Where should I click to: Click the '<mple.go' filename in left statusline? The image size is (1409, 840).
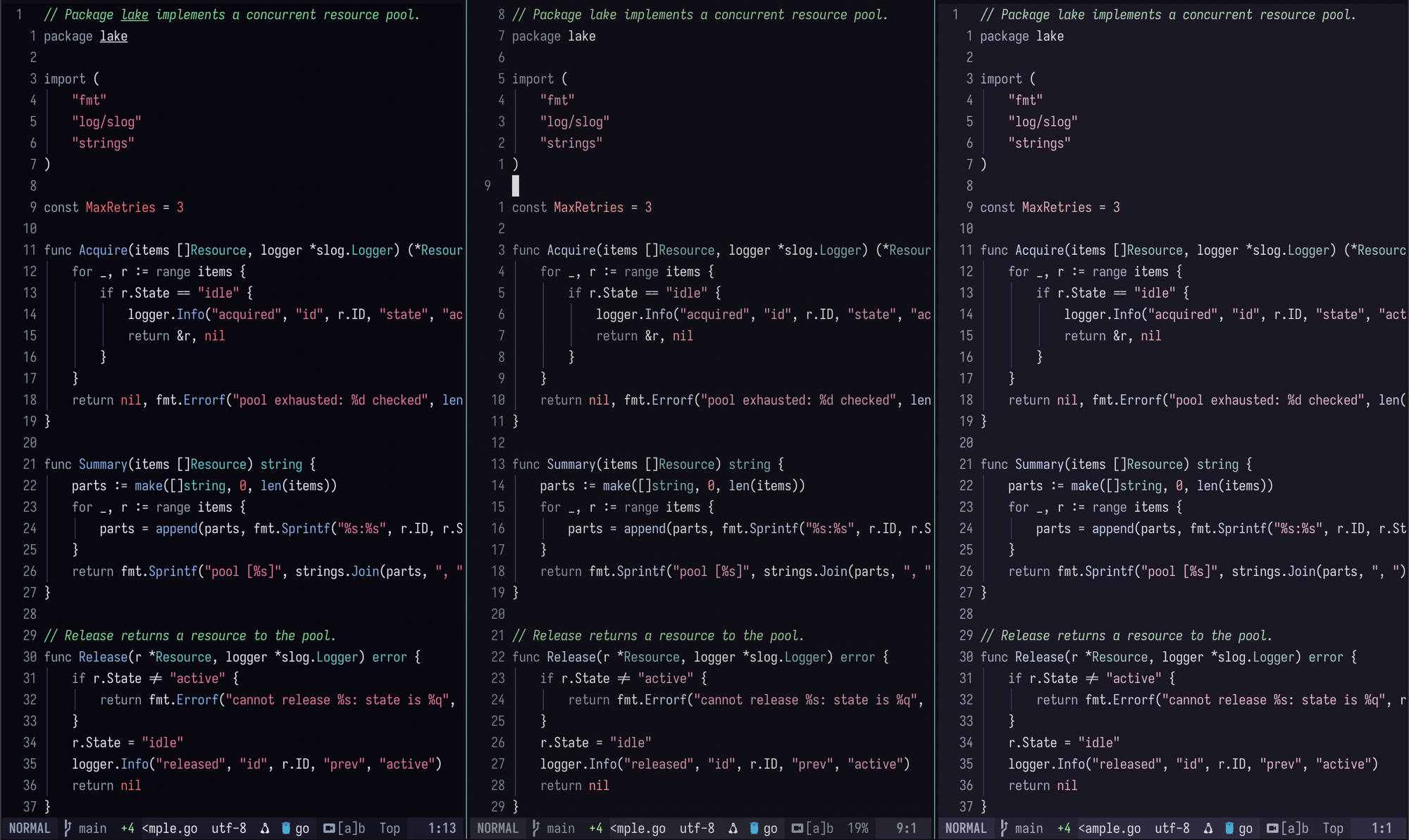tap(170, 828)
